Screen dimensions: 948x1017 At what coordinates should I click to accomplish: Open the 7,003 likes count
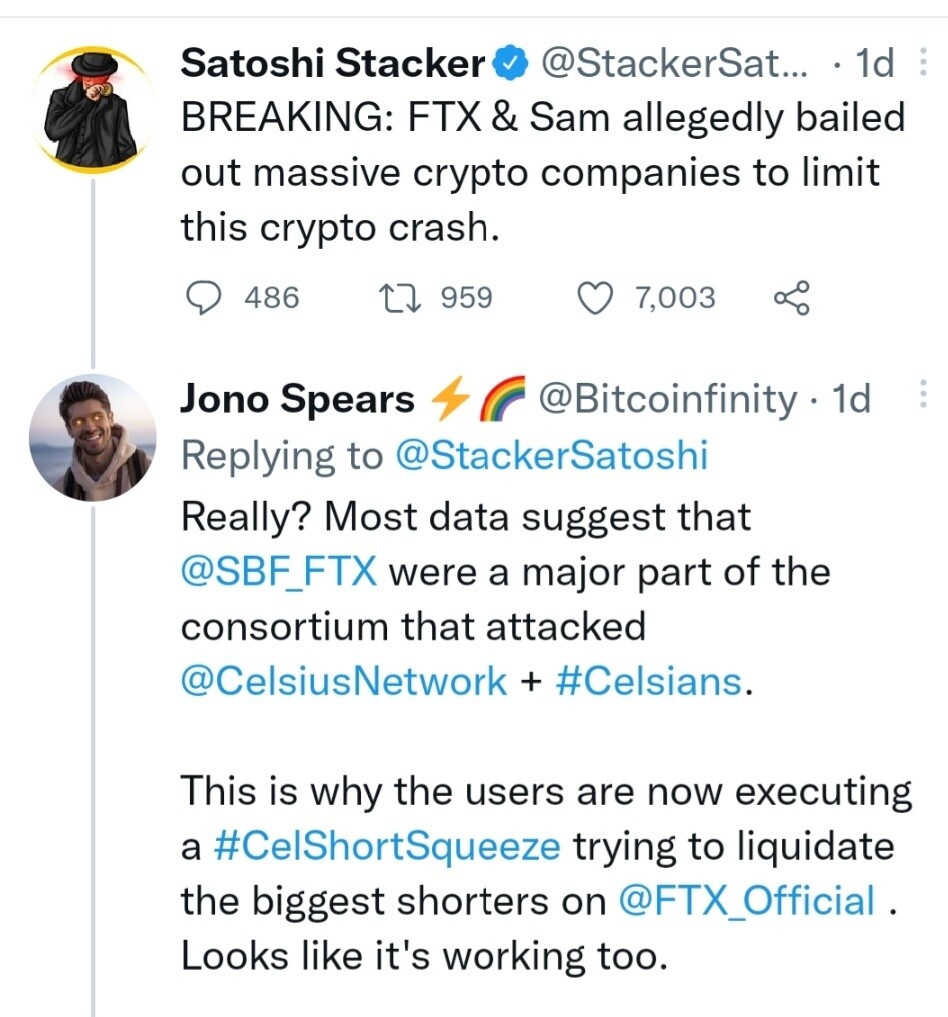675,298
